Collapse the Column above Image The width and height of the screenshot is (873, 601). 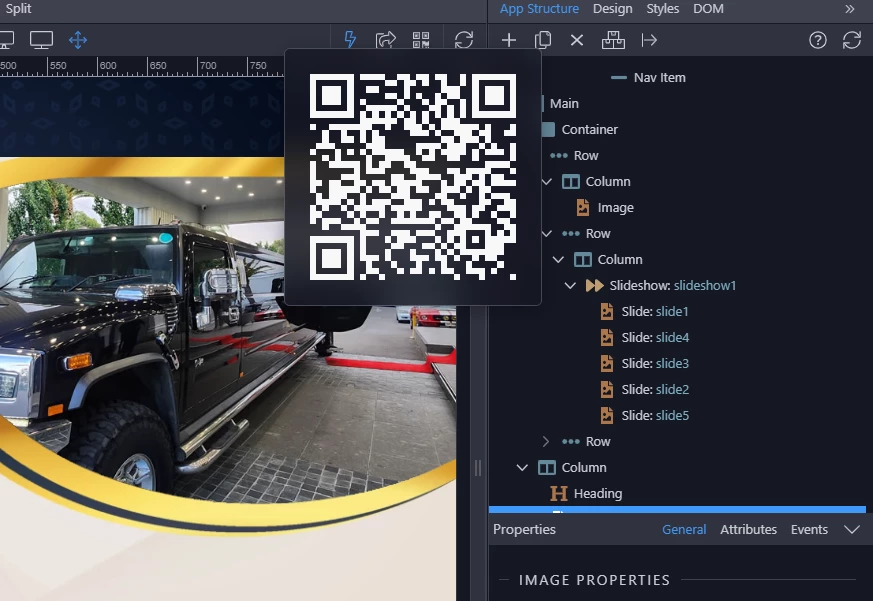click(547, 182)
